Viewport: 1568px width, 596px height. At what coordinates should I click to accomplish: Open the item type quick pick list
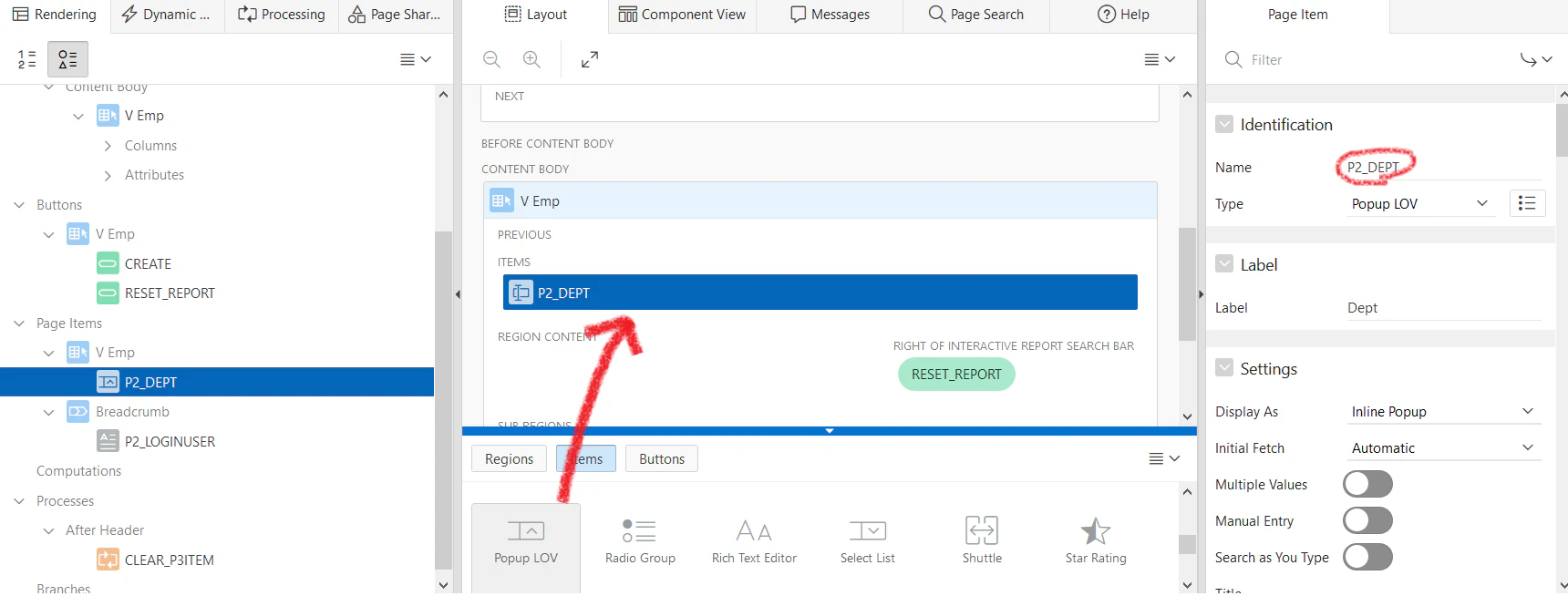click(1527, 203)
